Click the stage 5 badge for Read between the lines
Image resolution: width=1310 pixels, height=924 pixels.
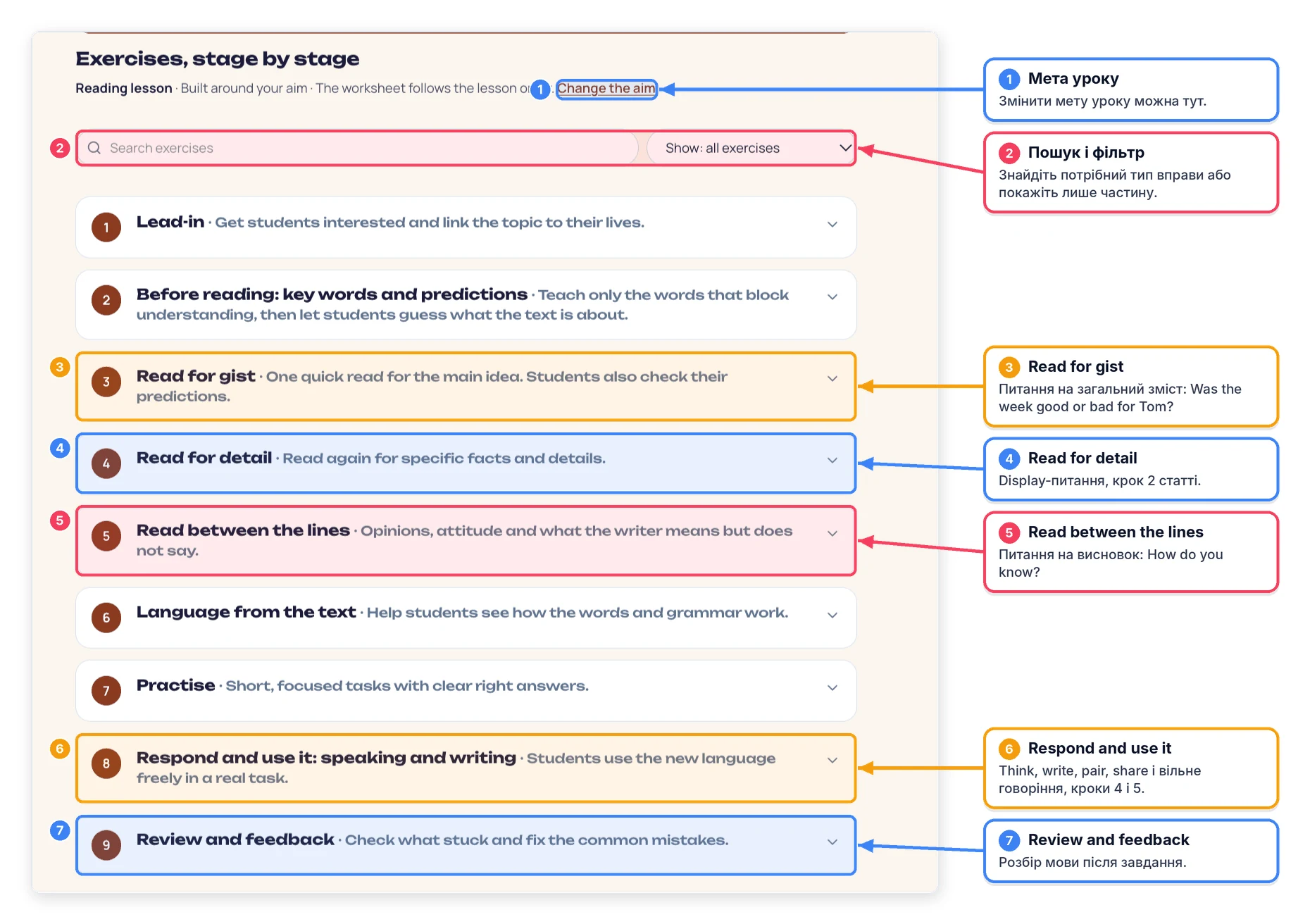pos(106,536)
